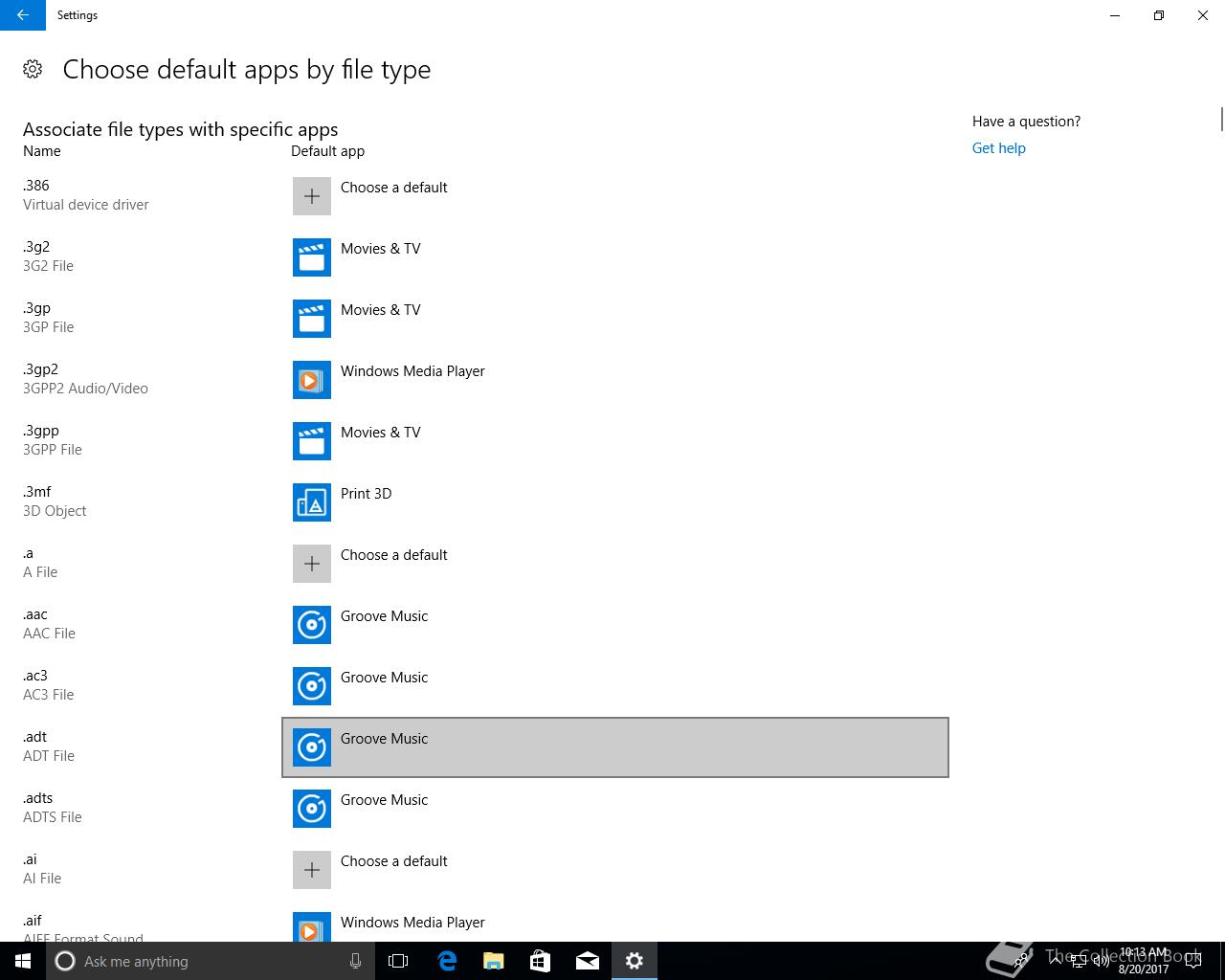
Task: Click the .ai extension label
Action: [30, 859]
